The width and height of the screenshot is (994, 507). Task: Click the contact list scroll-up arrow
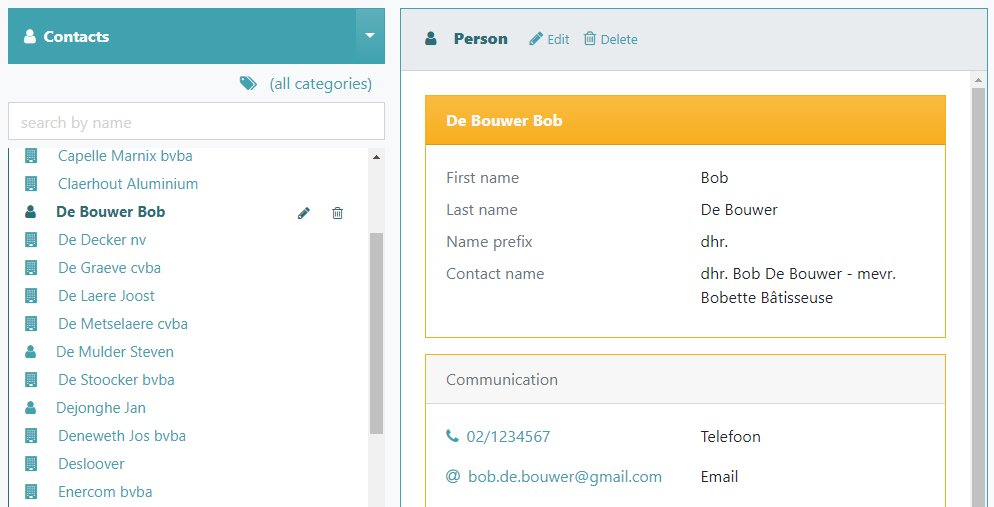pos(377,157)
